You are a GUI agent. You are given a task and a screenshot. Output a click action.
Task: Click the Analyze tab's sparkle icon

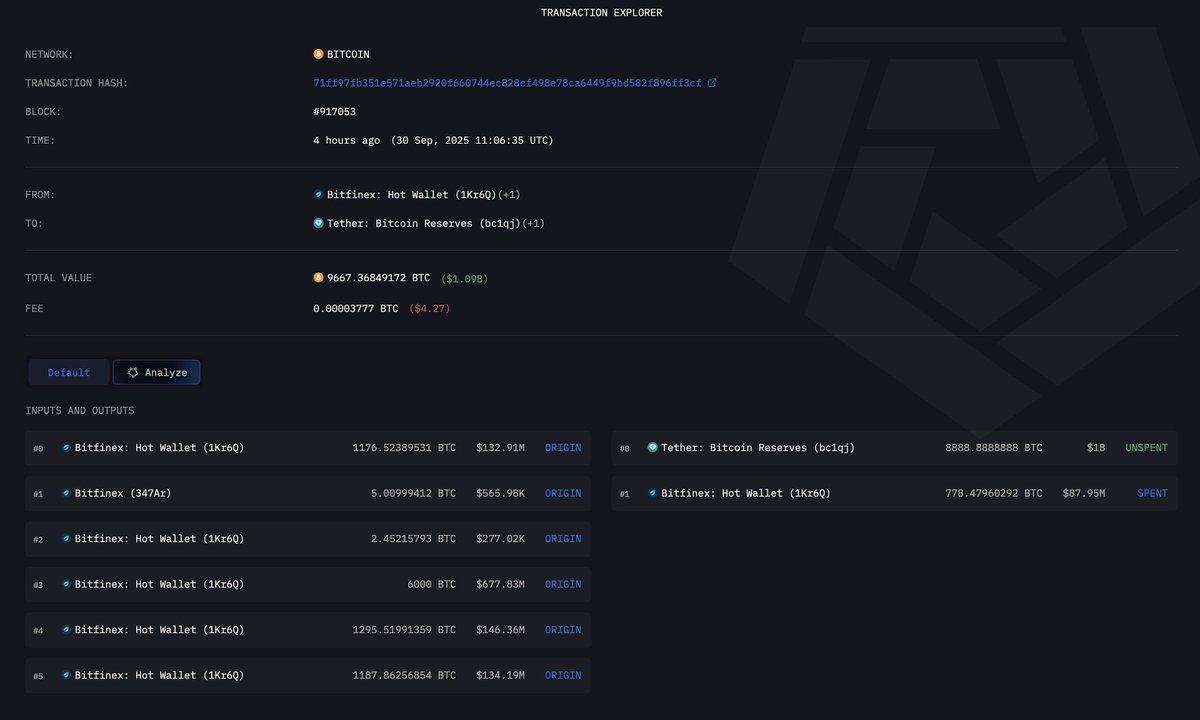tap(132, 372)
